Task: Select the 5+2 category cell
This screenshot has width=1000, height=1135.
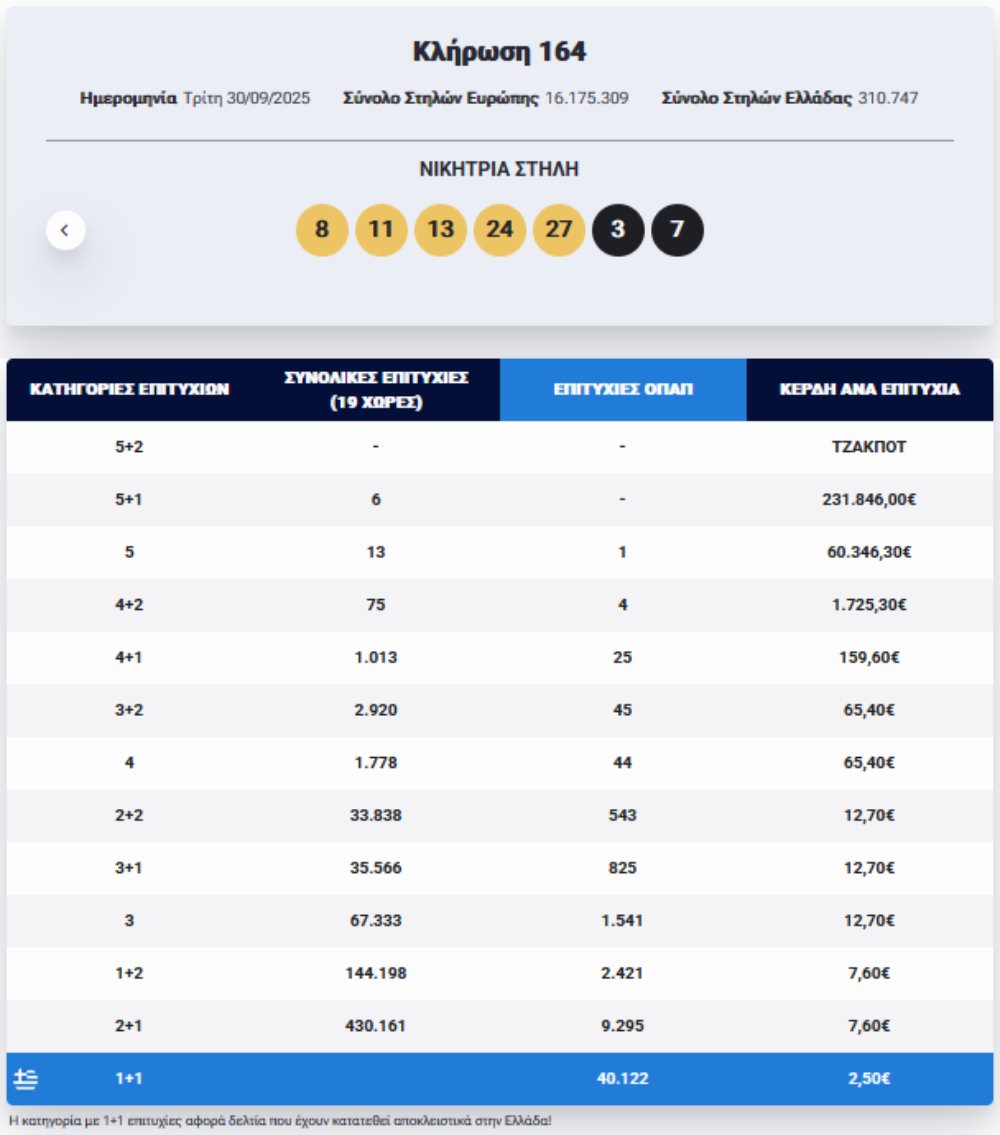Action: click(129, 447)
